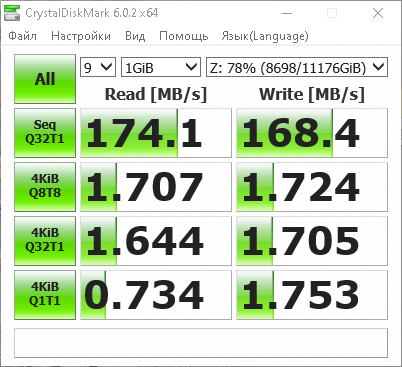Click the empty comment field at the bottom
402x367 pixels.
[x=201, y=343]
